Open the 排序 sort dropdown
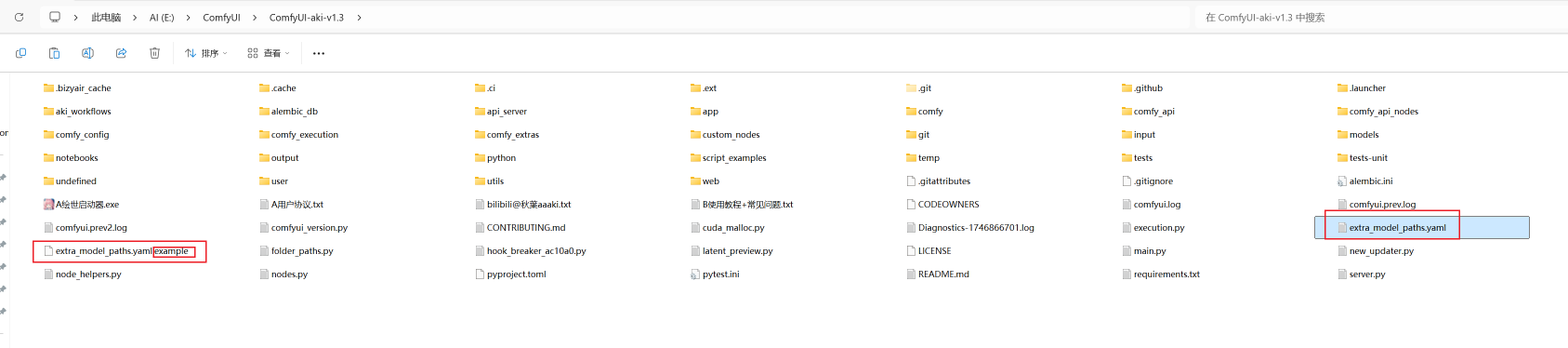The image size is (1568, 348). (205, 53)
